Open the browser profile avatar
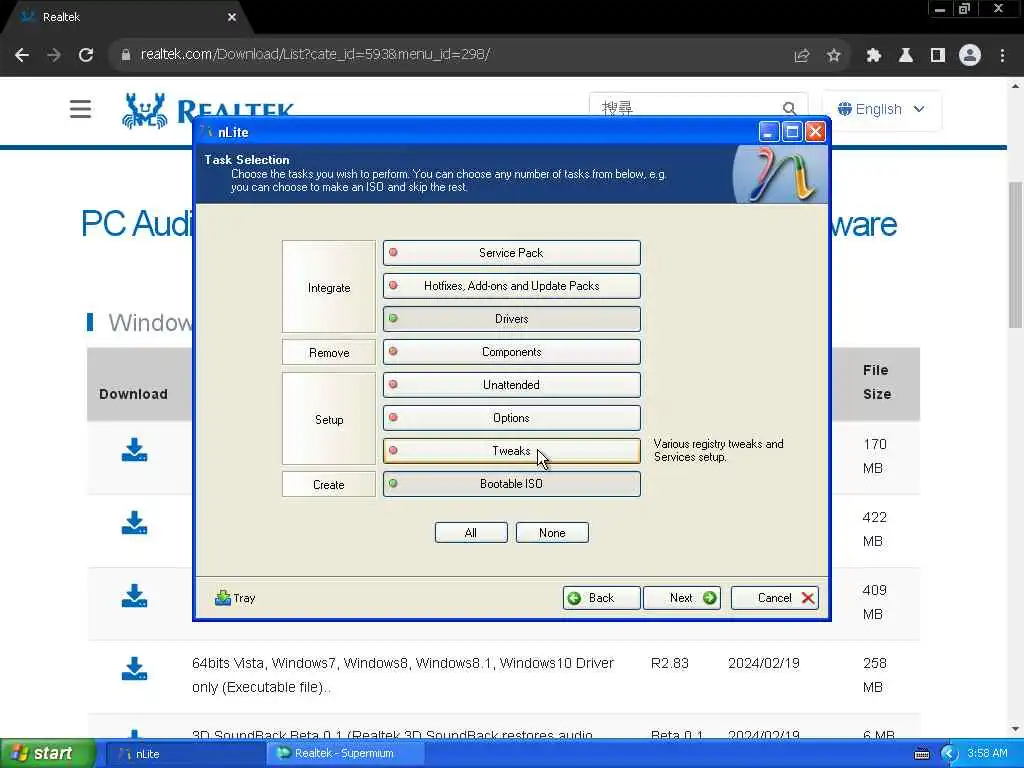 click(x=970, y=56)
